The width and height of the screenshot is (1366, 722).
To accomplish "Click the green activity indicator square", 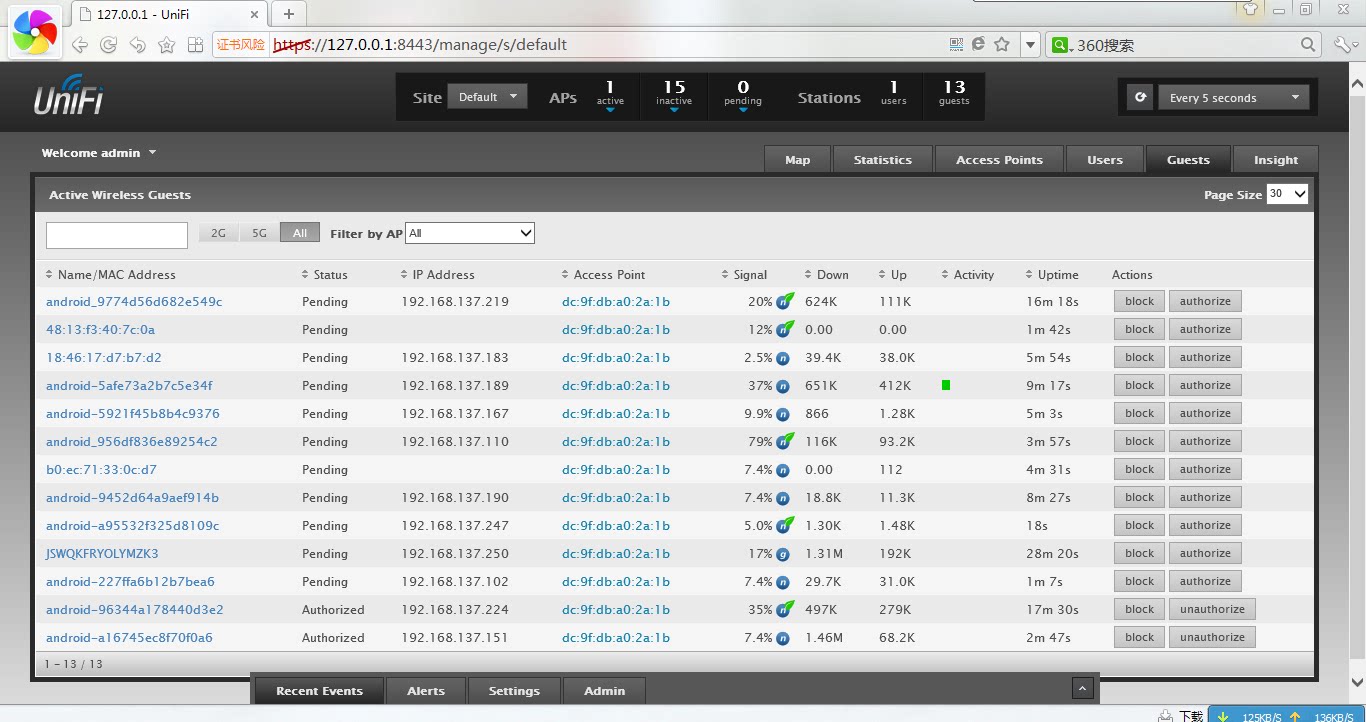I will pyautogui.click(x=946, y=385).
